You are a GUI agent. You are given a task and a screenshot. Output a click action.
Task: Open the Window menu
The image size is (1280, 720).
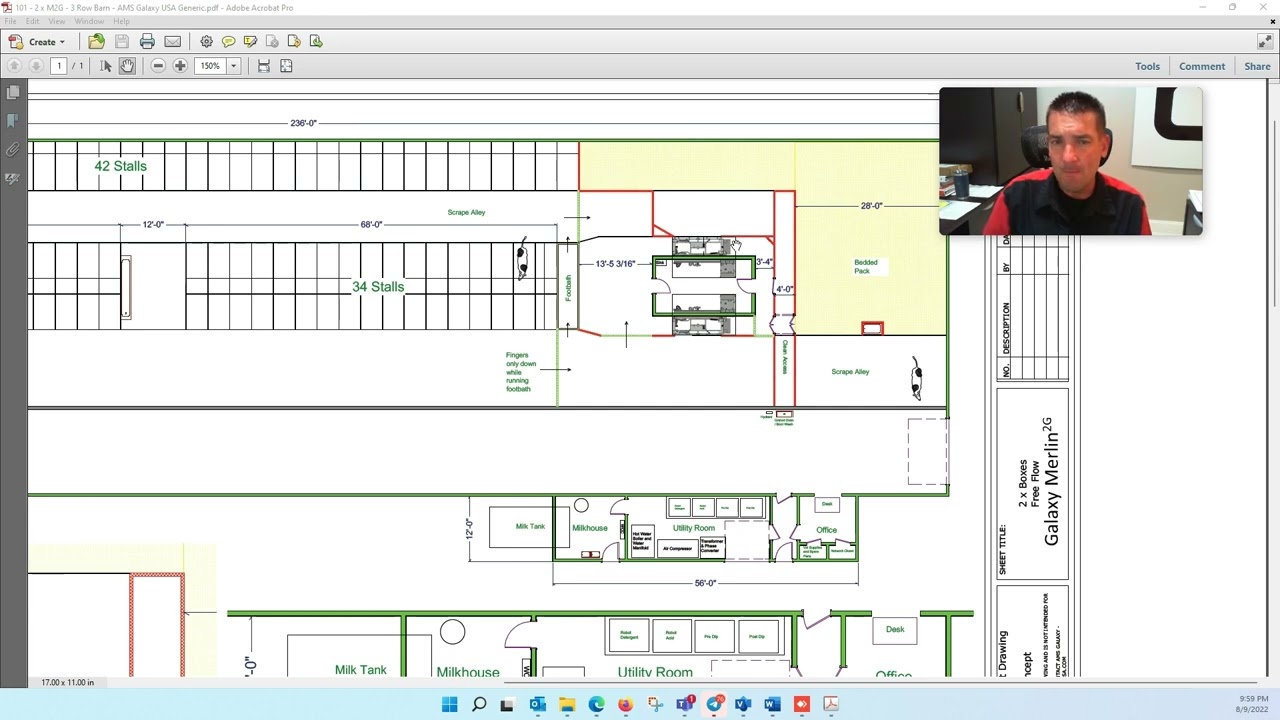[x=89, y=21]
